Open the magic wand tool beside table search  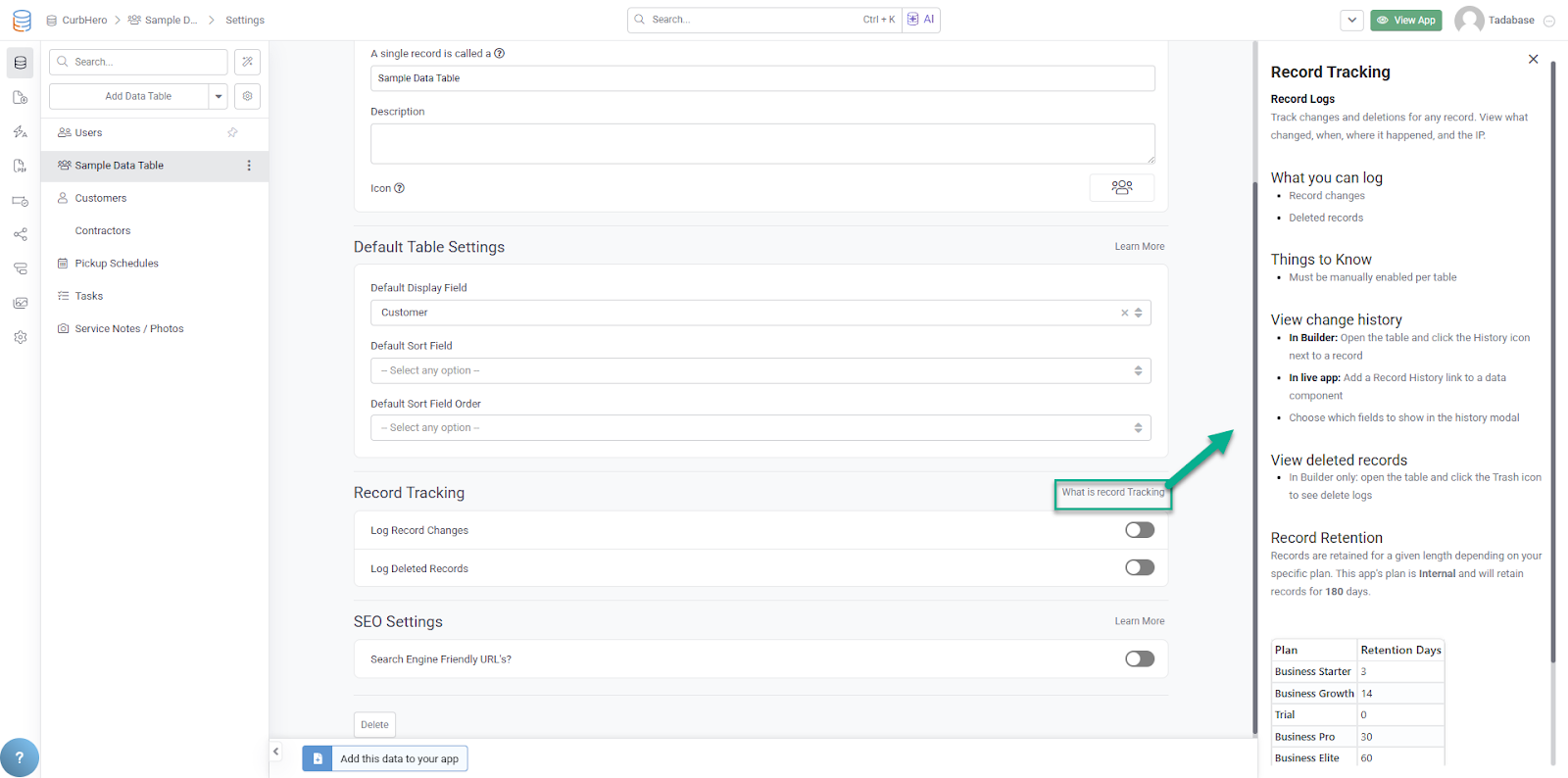[248, 62]
